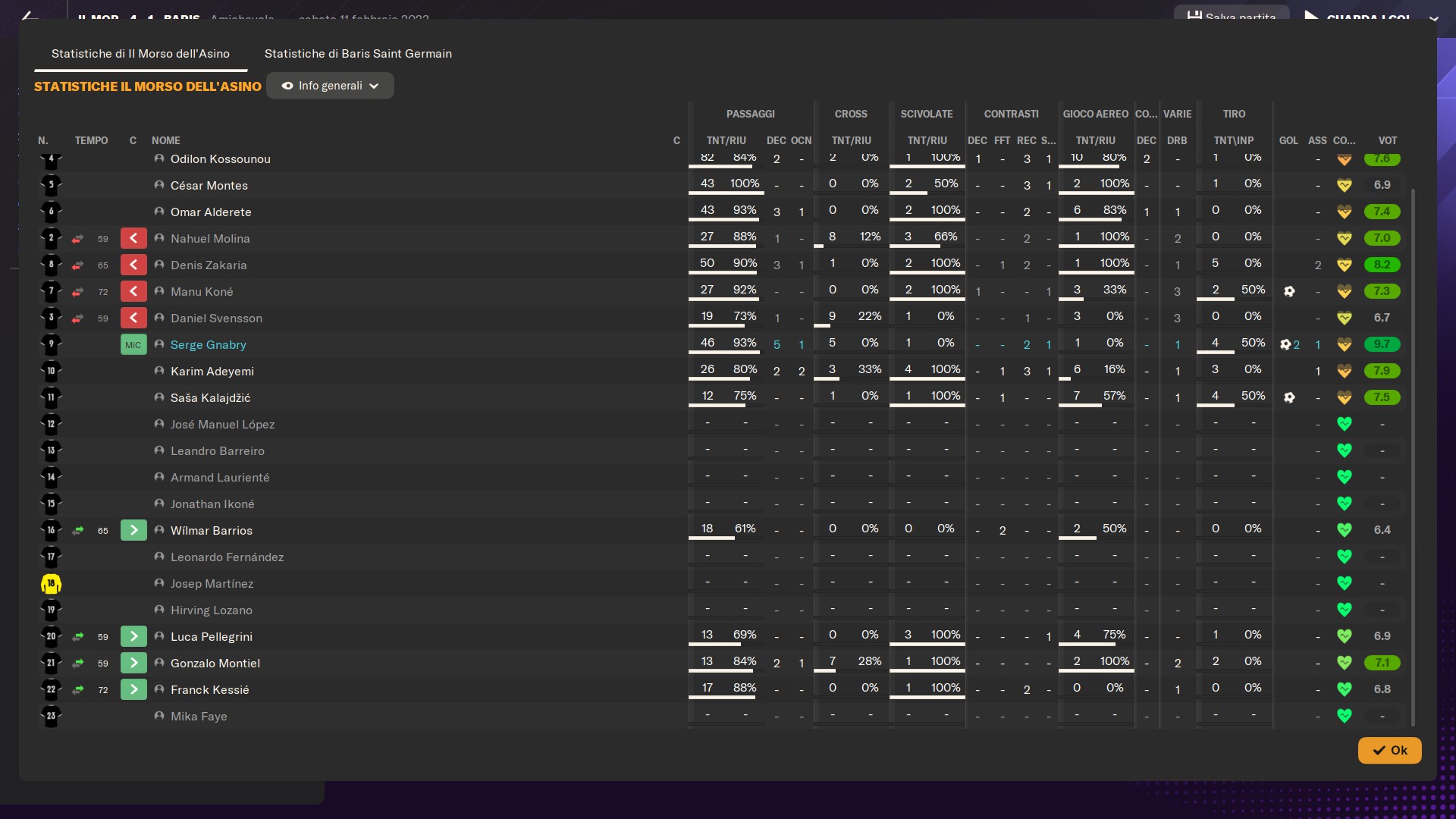1456x819 pixels.
Task: Open Serge Gnabry's player profile link
Action: (x=208, y=345)
